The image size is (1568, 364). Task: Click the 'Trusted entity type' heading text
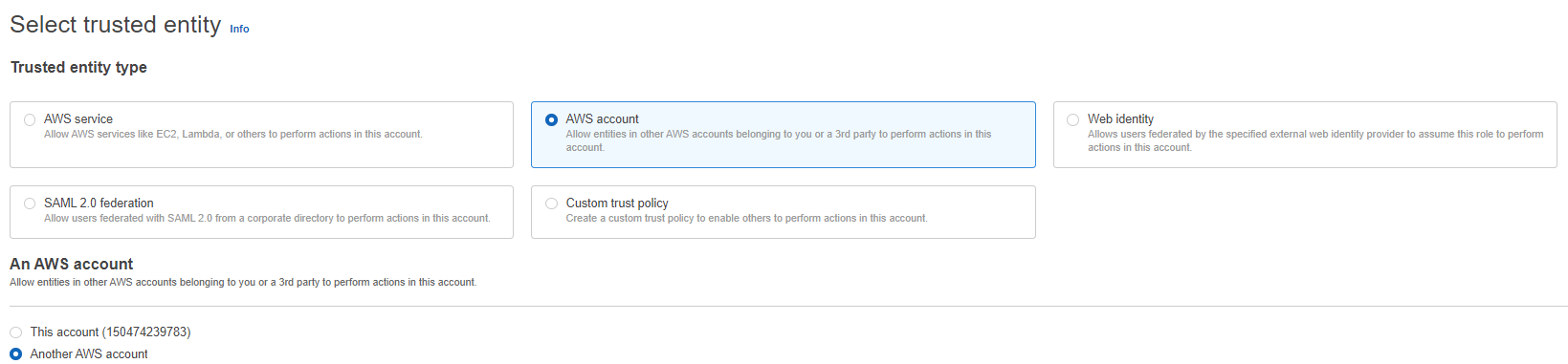point(78,67)
